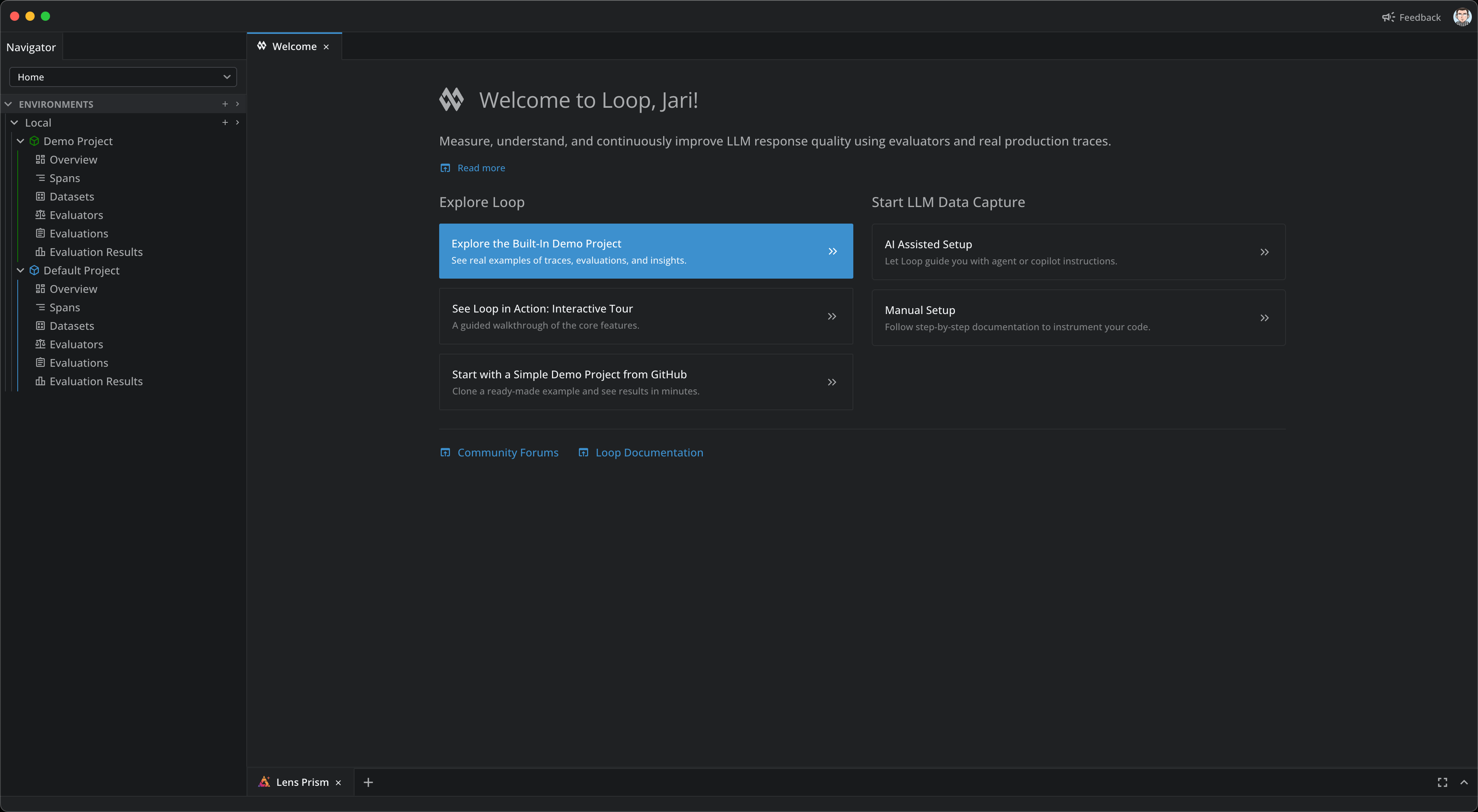The height and width of the screenshot is (812, 1478).
Task: Open the Loop Documentation link
Action: point(648,453)
